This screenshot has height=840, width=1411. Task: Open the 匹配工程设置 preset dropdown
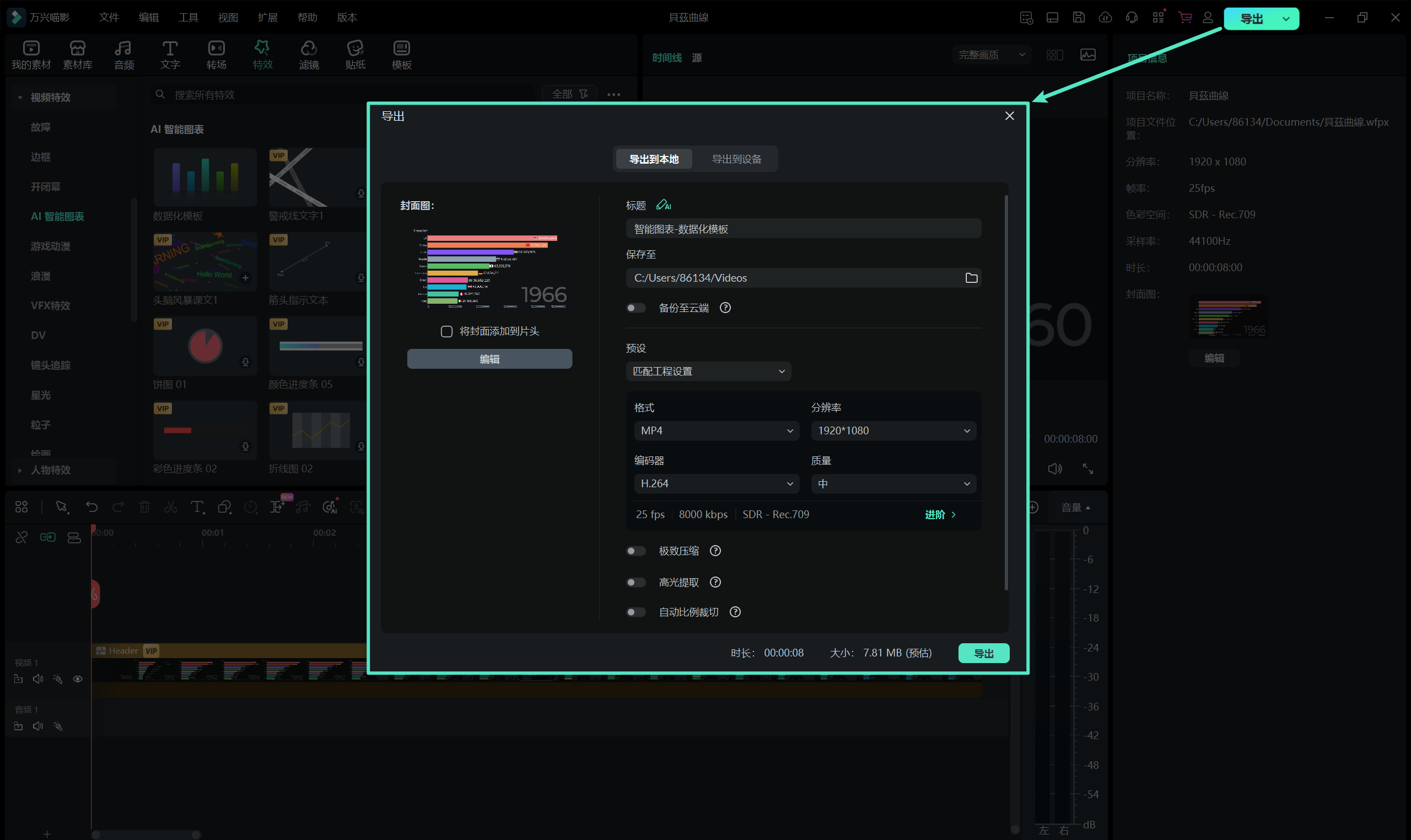[708, 371]
